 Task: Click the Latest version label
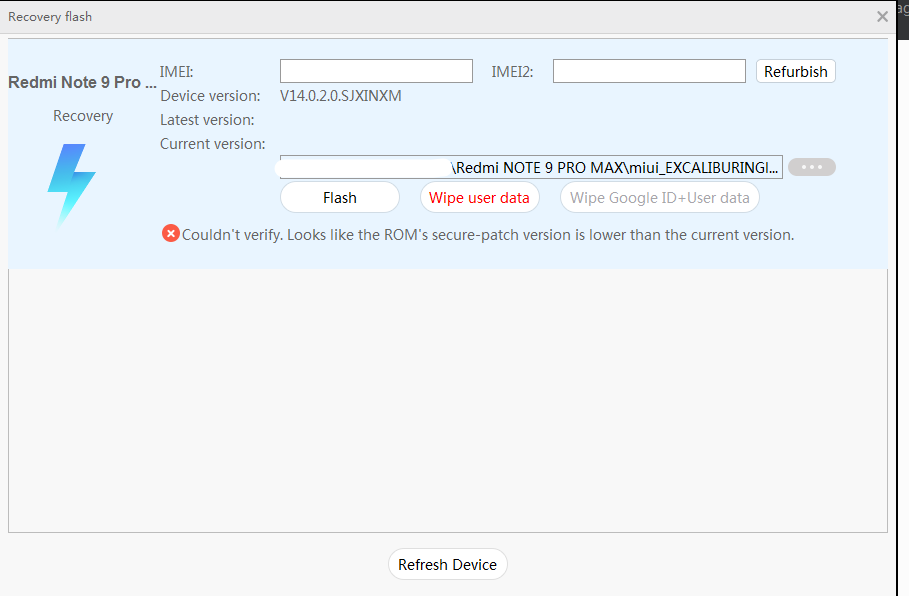pyautogui.click(x=207, y=120)
